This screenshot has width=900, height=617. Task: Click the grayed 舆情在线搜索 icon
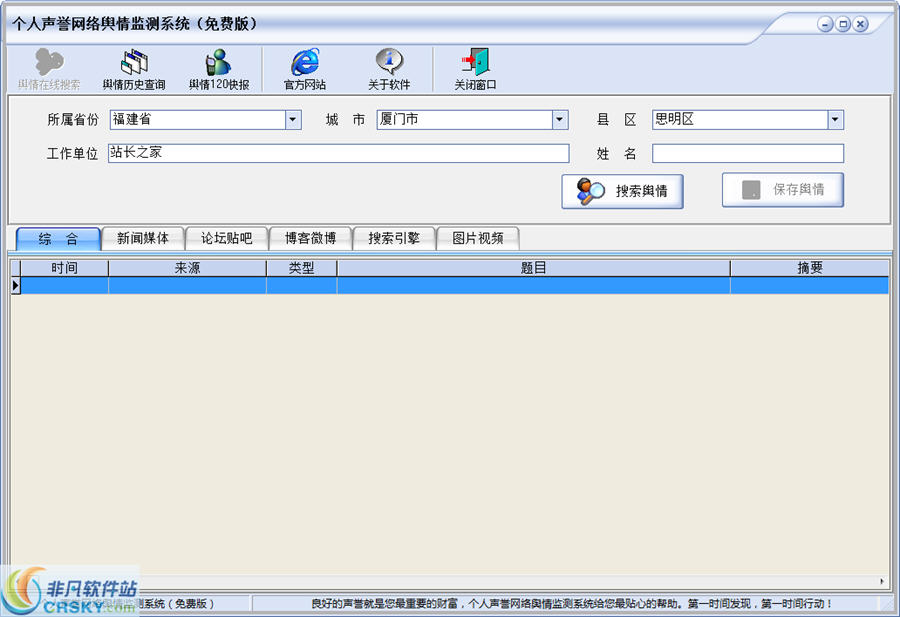(49, 69)
